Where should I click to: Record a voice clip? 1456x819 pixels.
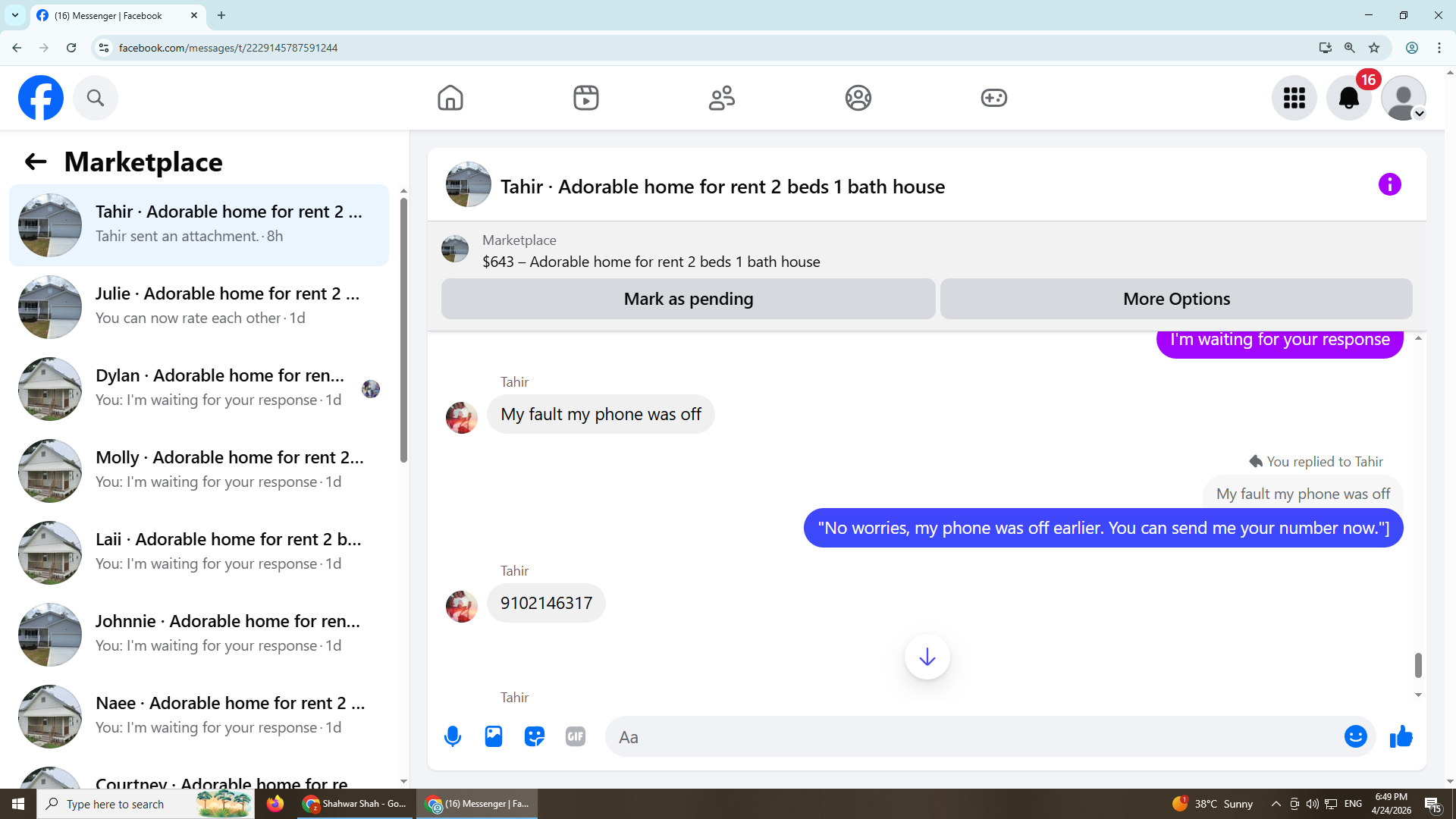[x=453, y=736]
